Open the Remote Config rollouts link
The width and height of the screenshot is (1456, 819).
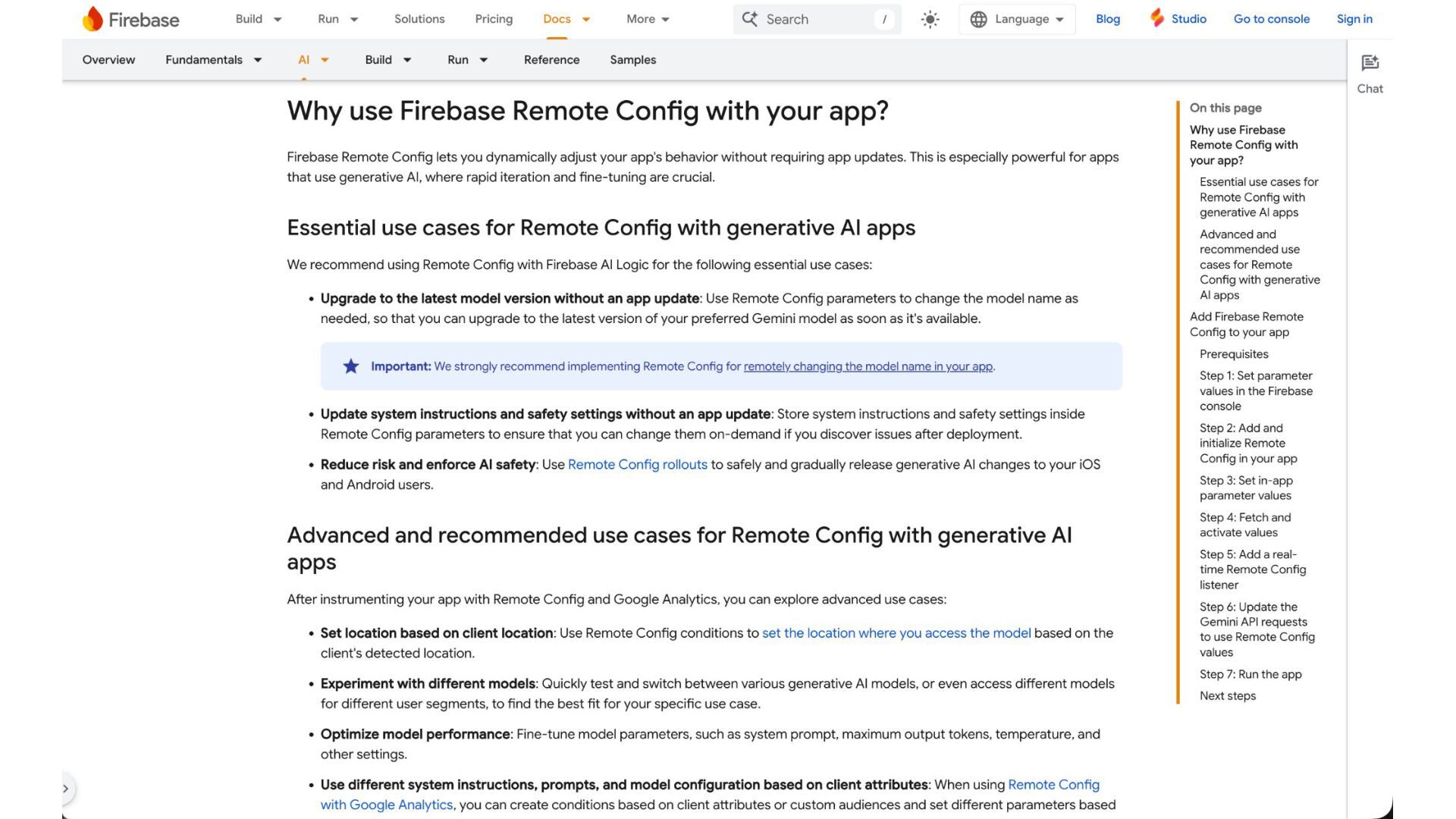[x=637, y=465]
